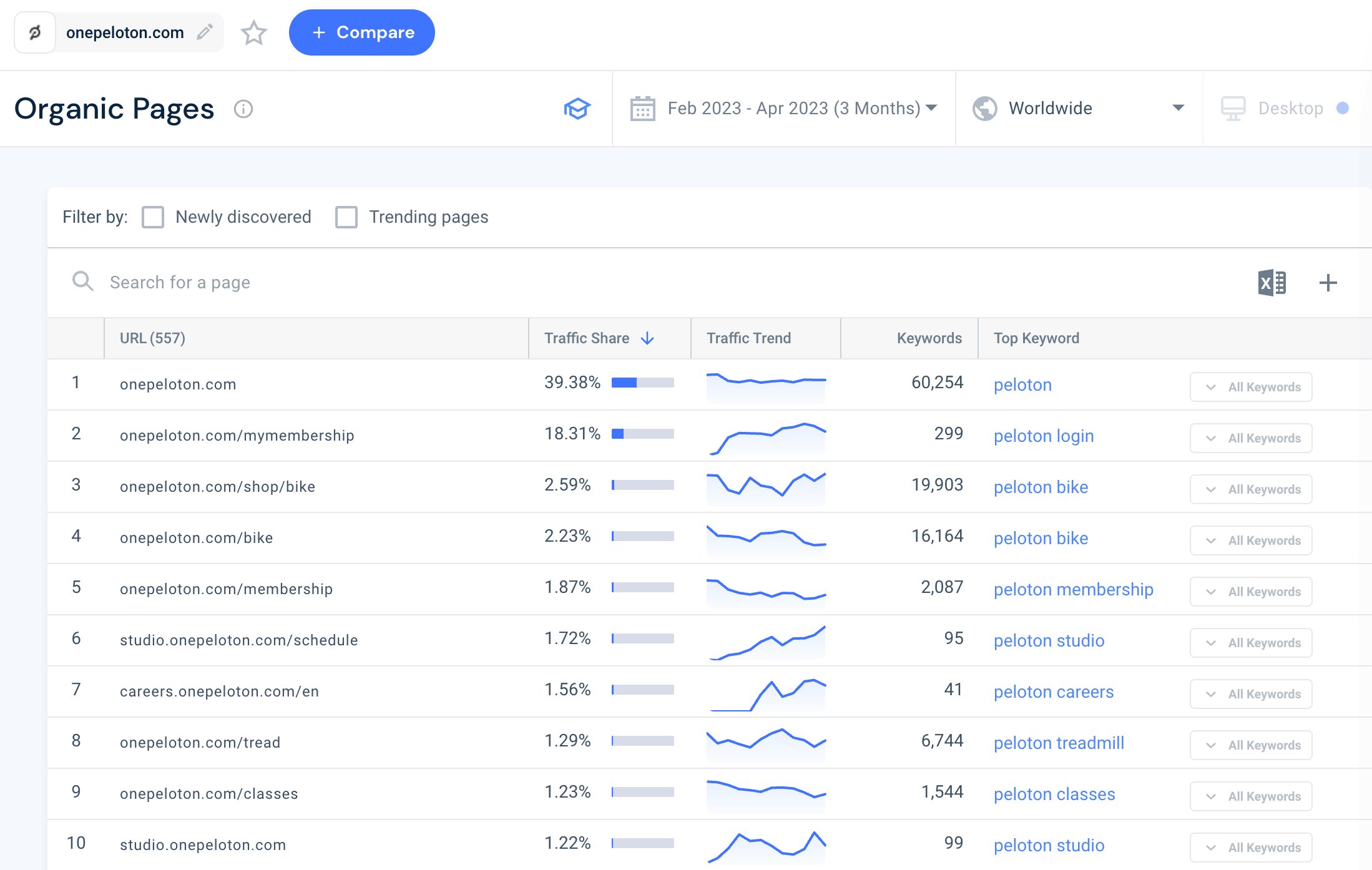
Task: Click the graduation cap learning icon
Action: point(577,108)
